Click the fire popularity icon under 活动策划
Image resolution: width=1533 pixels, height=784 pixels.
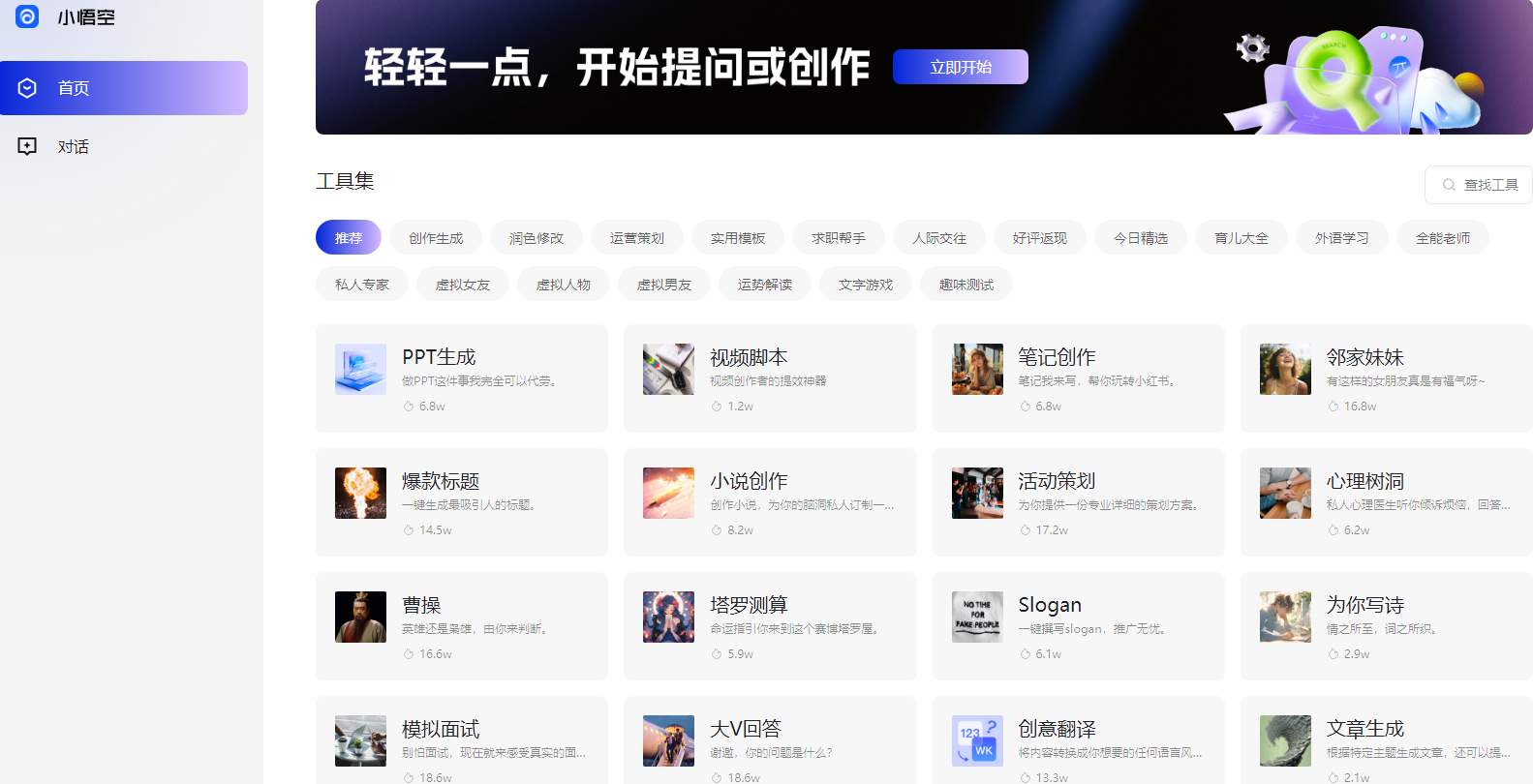point(1026,530)
